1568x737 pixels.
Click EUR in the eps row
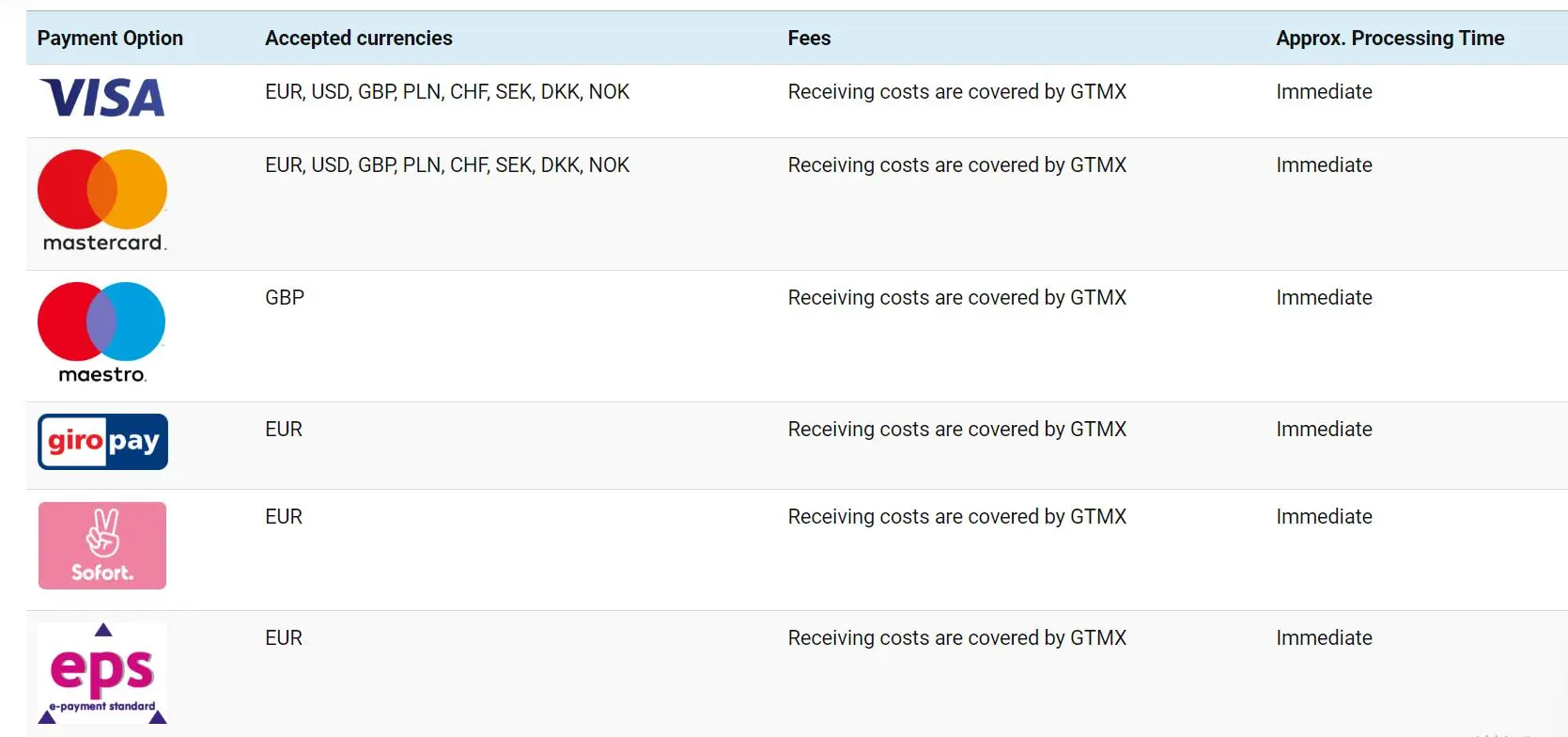pos(284,638)
